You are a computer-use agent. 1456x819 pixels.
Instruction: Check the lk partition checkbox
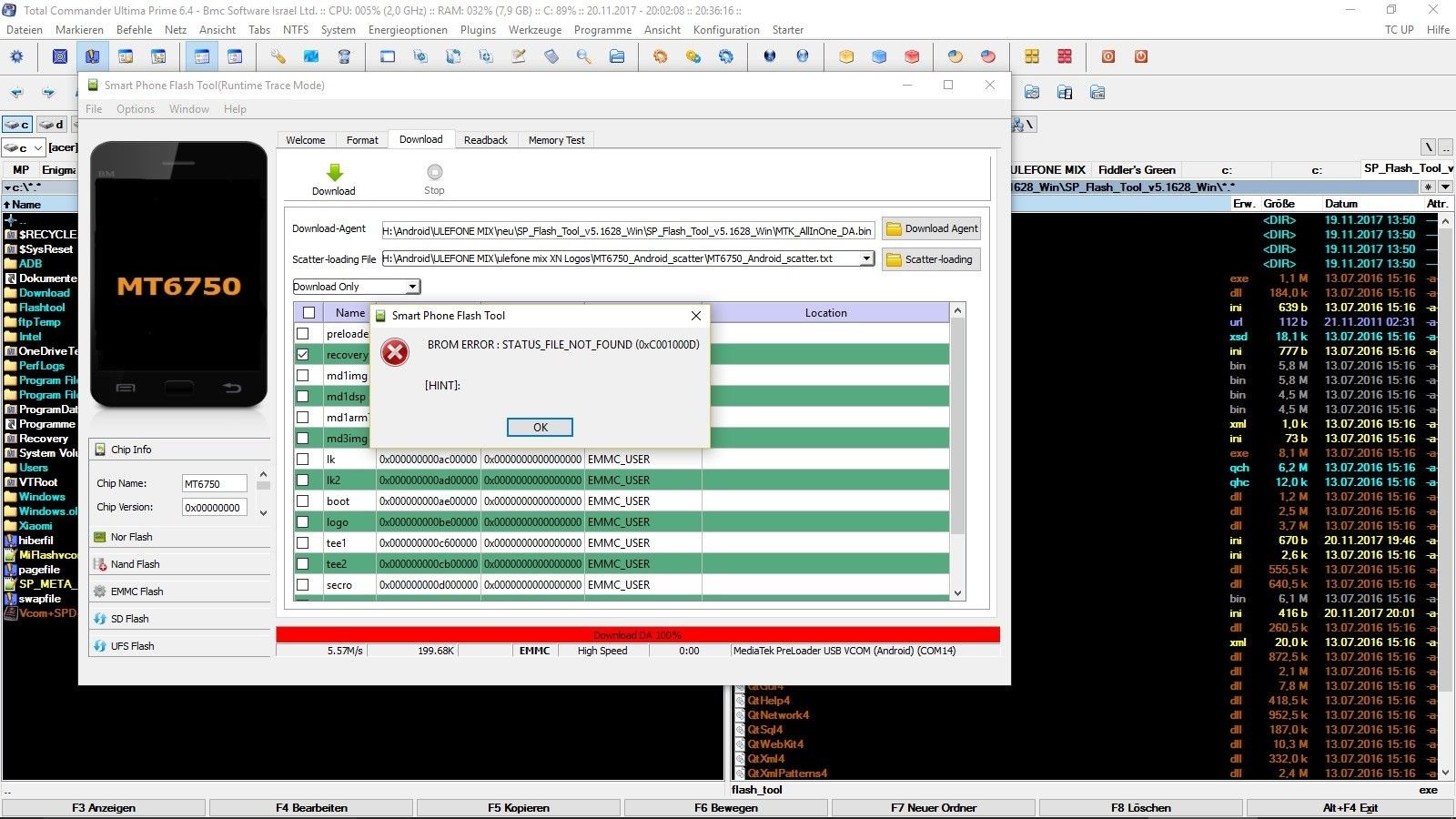303,460
